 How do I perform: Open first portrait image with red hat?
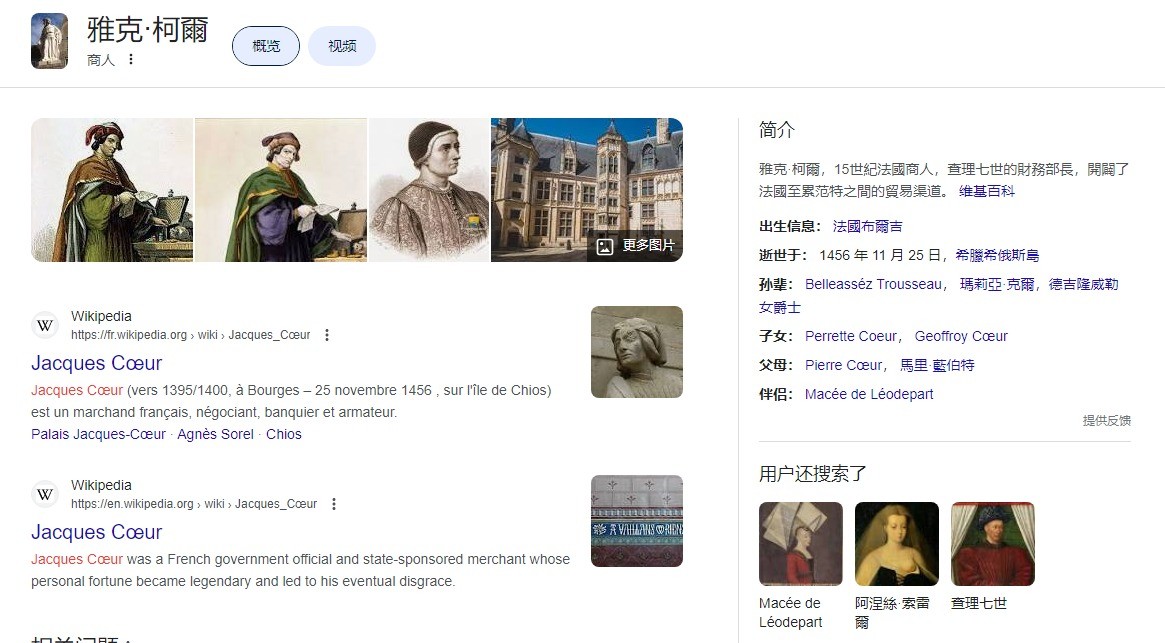(112, 190)
